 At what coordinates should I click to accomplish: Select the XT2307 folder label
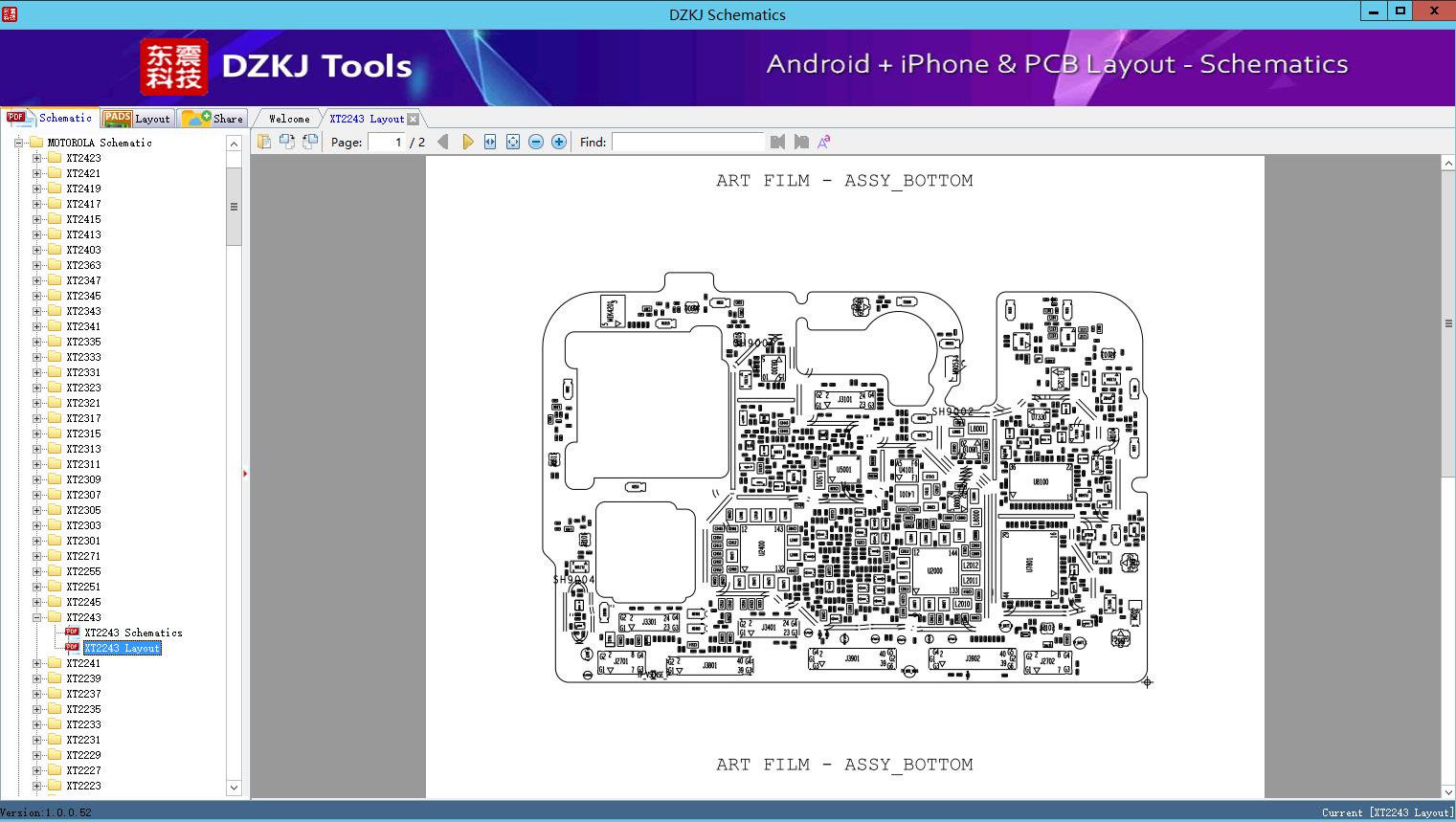(x=83, y=495)
